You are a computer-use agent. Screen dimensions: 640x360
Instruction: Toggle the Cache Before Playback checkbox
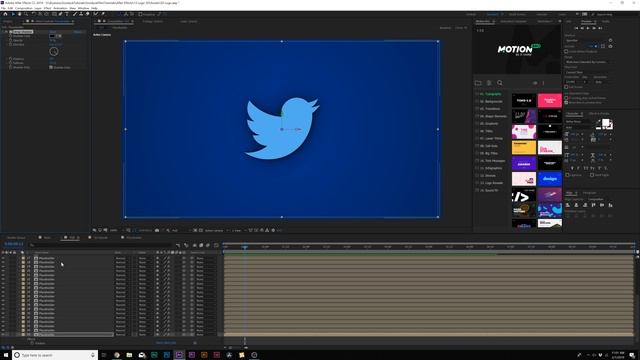click(566, 51)
